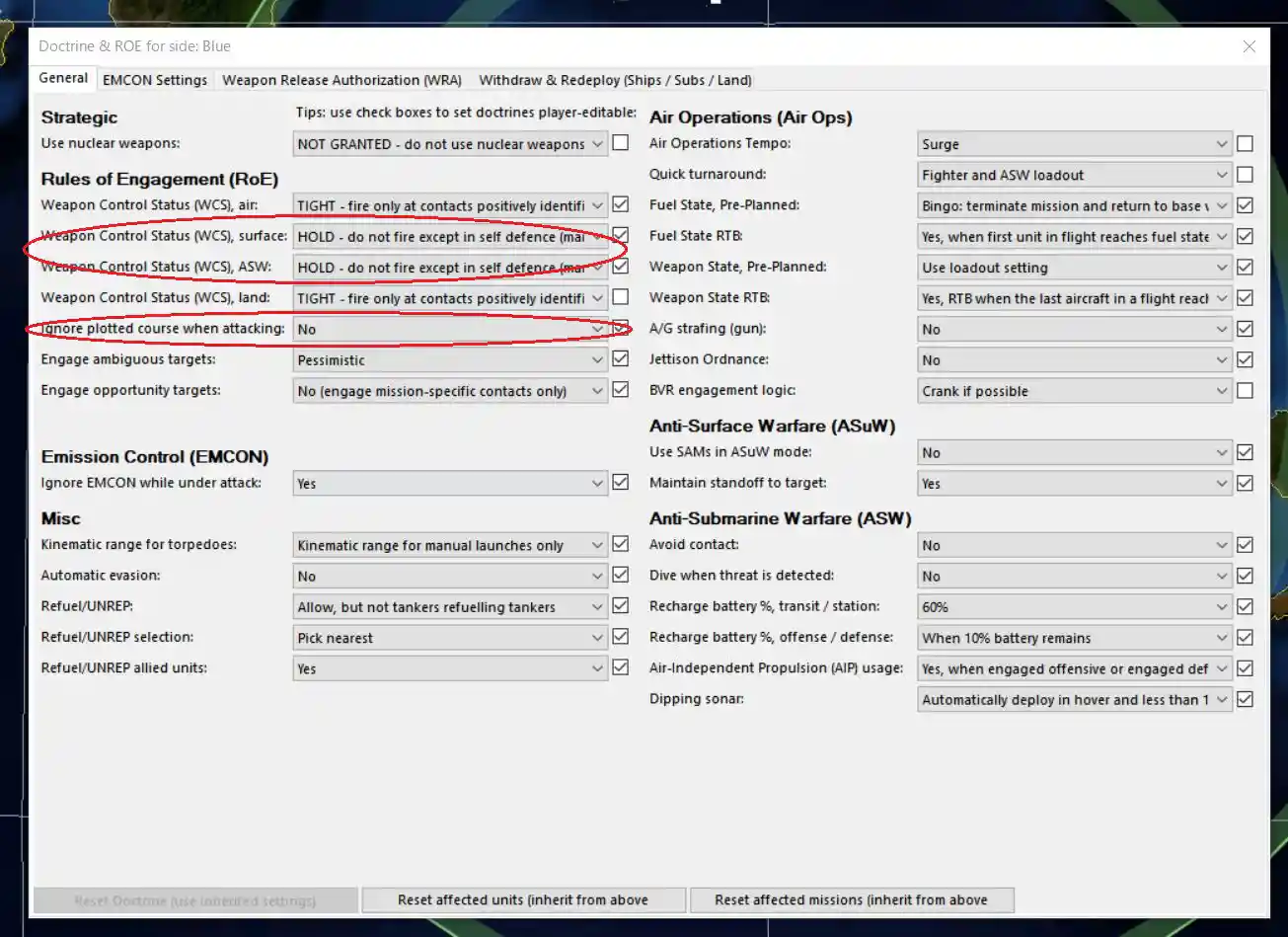Close the Doctrine & ROE dialog
This screenshot has width=1288, height=937.
pos(1249,46)
